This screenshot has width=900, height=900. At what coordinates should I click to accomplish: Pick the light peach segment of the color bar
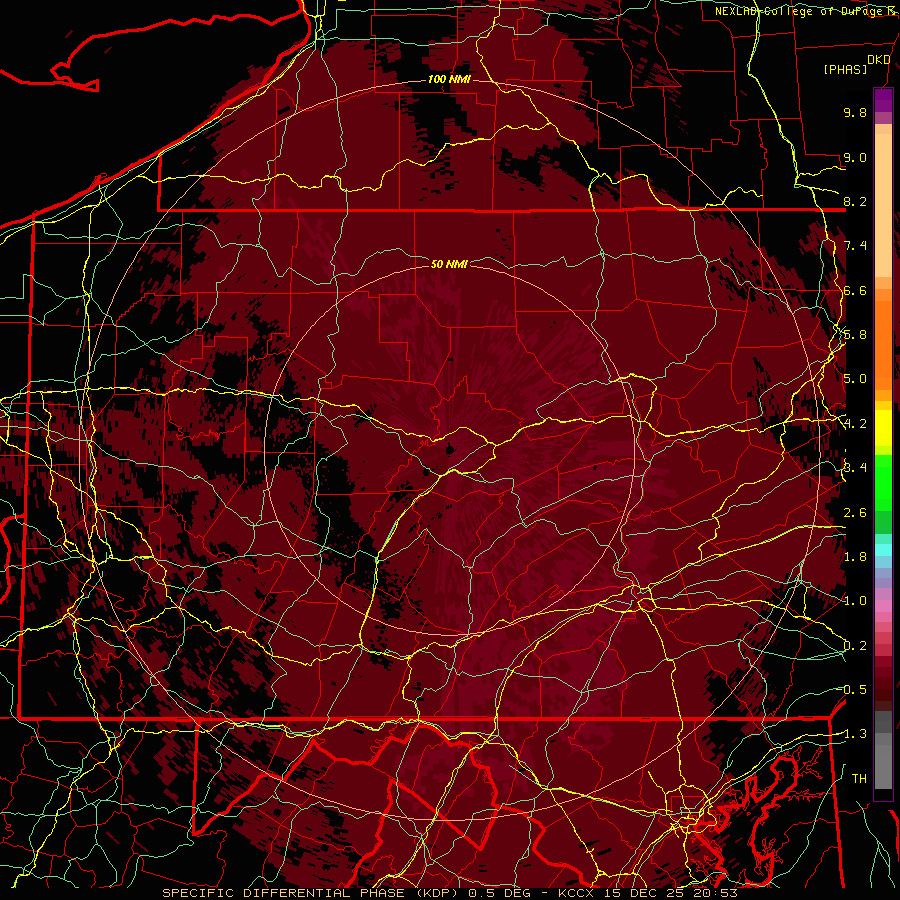coord(883,205)
